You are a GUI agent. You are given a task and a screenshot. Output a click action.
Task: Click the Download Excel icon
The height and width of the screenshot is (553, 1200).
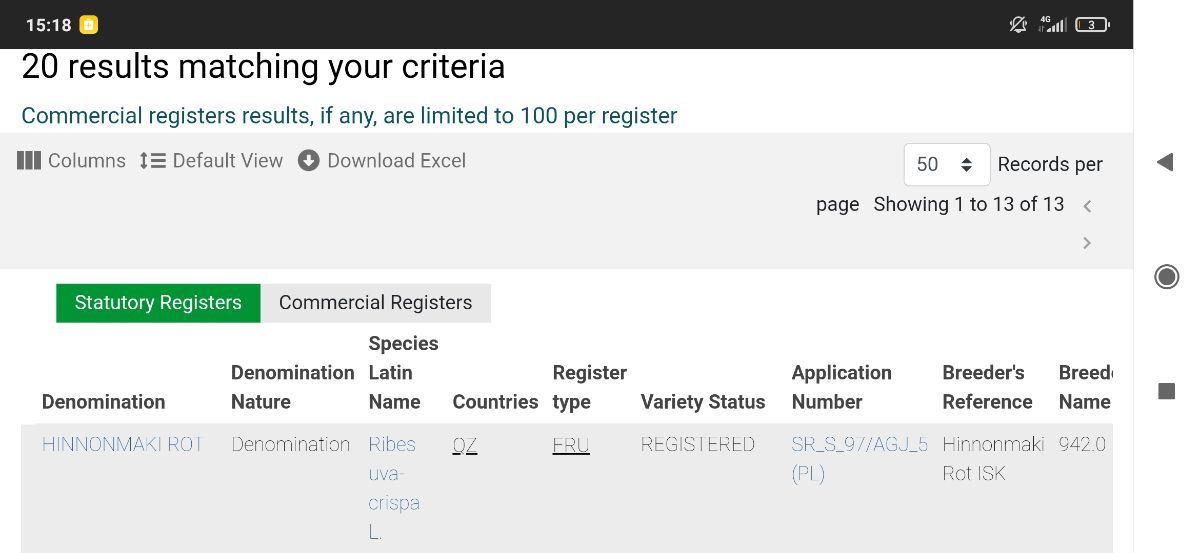point(309,161)
